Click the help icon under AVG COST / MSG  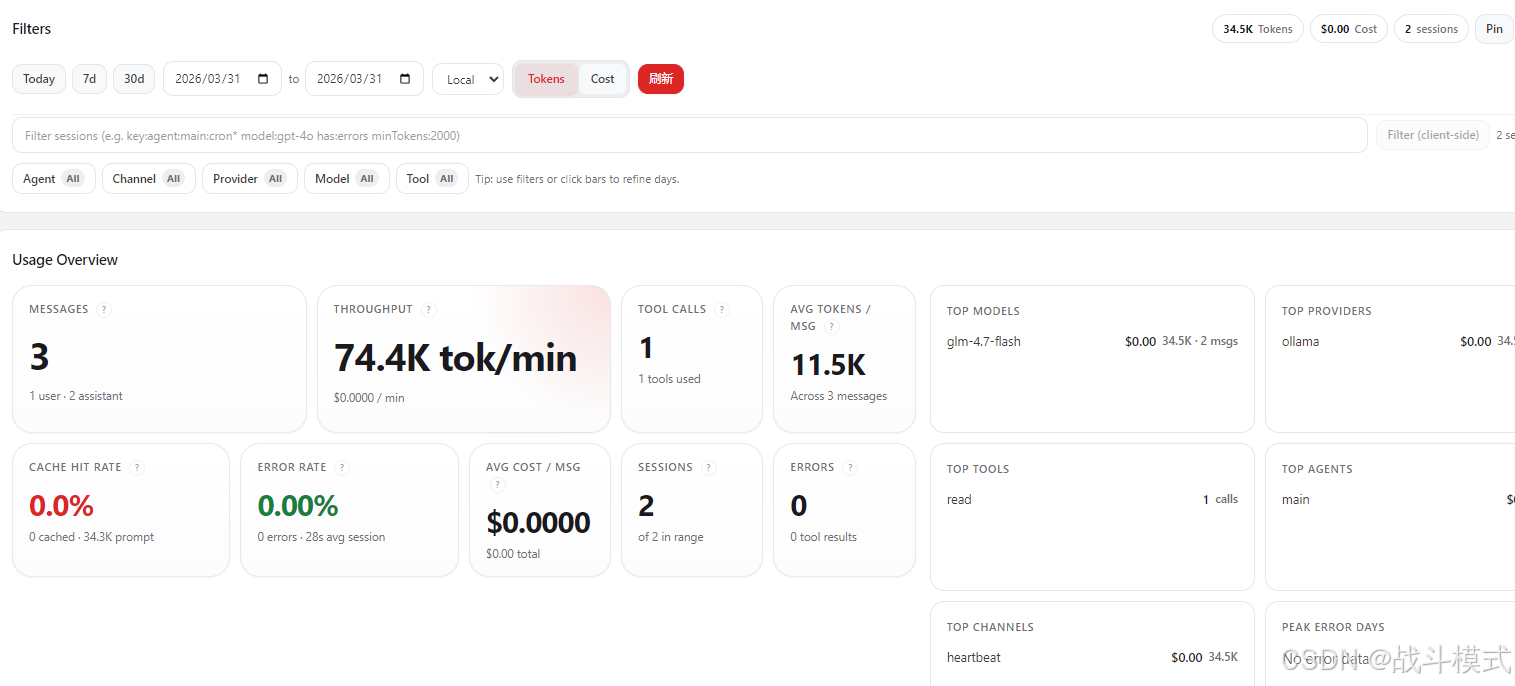tap(497, 485)
